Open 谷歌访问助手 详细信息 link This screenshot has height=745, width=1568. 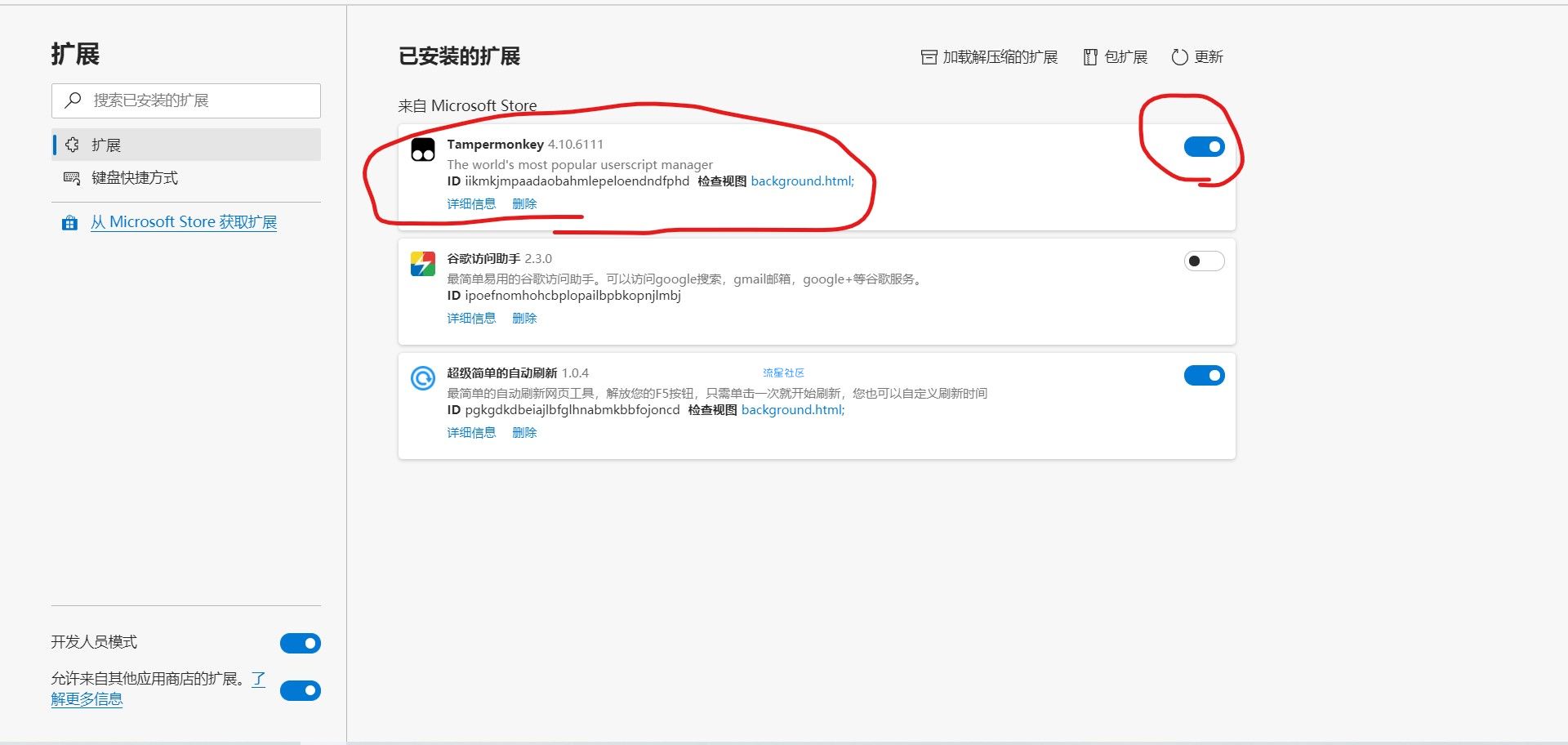pyautogui.click(x=471, y=319)
